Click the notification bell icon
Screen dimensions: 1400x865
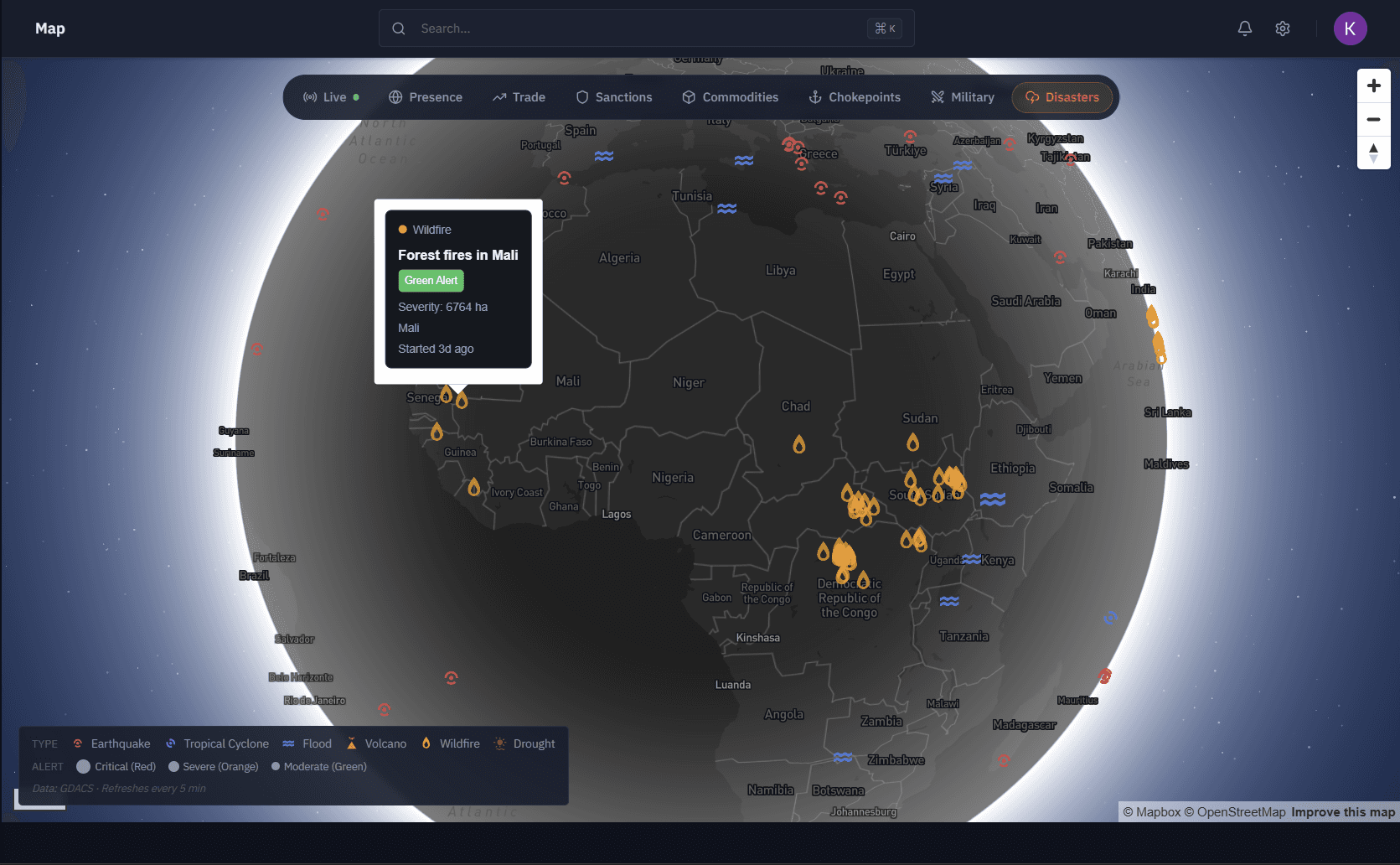pos(1245,28)
